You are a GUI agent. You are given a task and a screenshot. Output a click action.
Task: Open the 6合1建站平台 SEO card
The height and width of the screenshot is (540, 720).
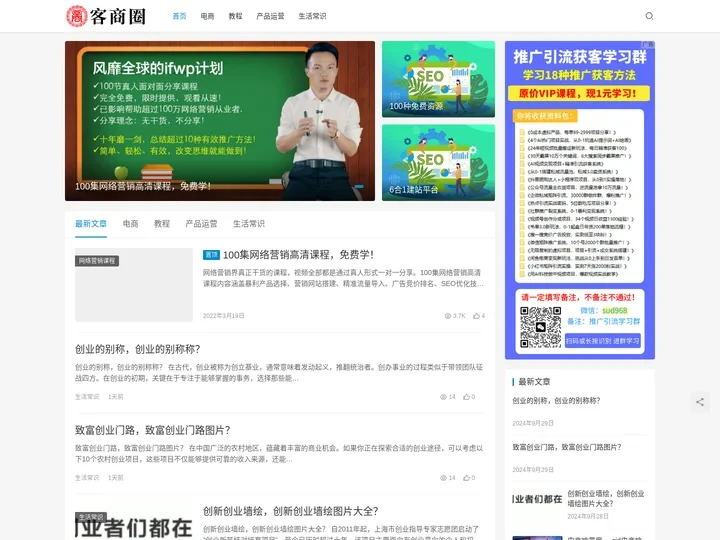439,163
